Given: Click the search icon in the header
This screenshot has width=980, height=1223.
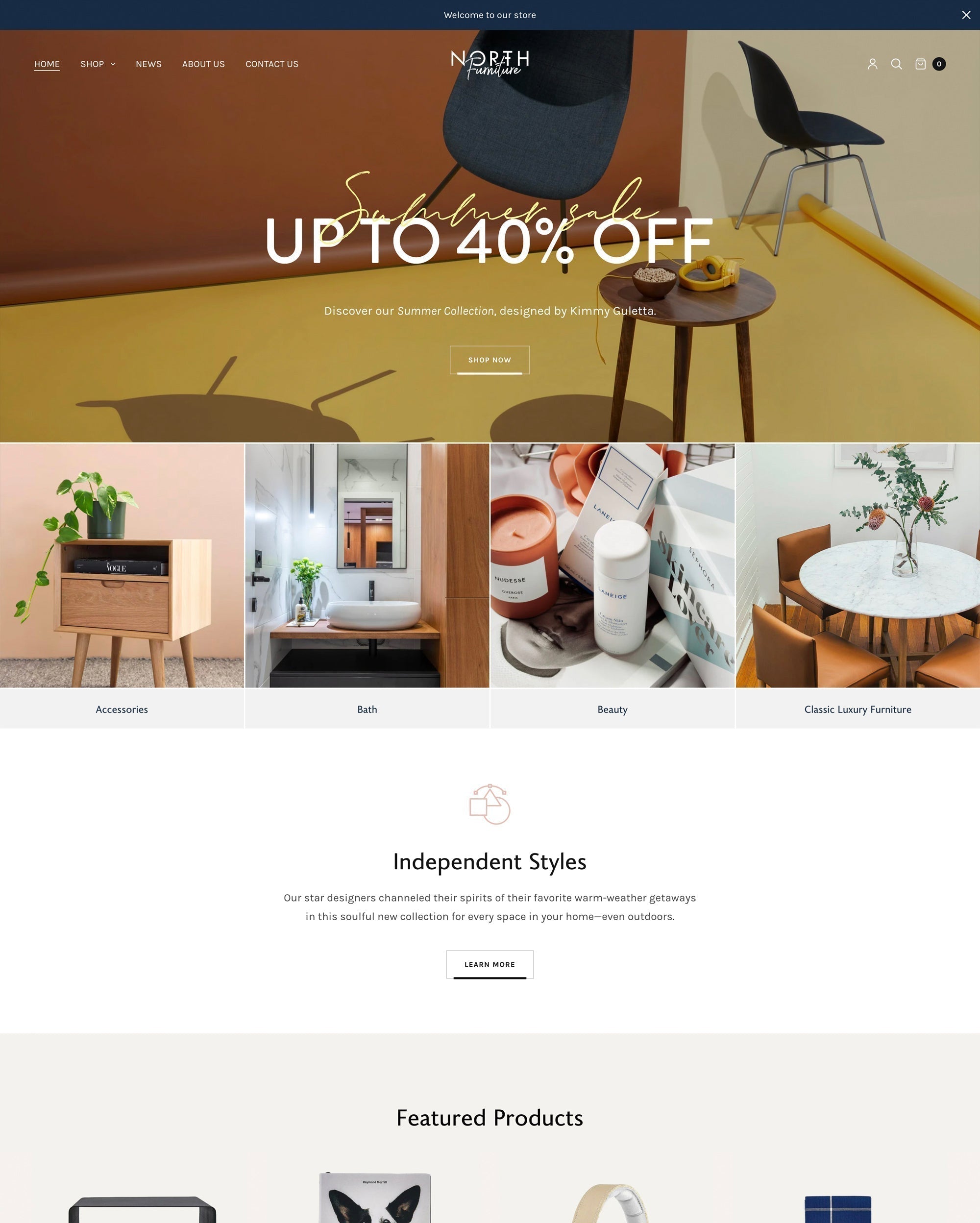Looking at the screenshot, I should pos(896,63).
